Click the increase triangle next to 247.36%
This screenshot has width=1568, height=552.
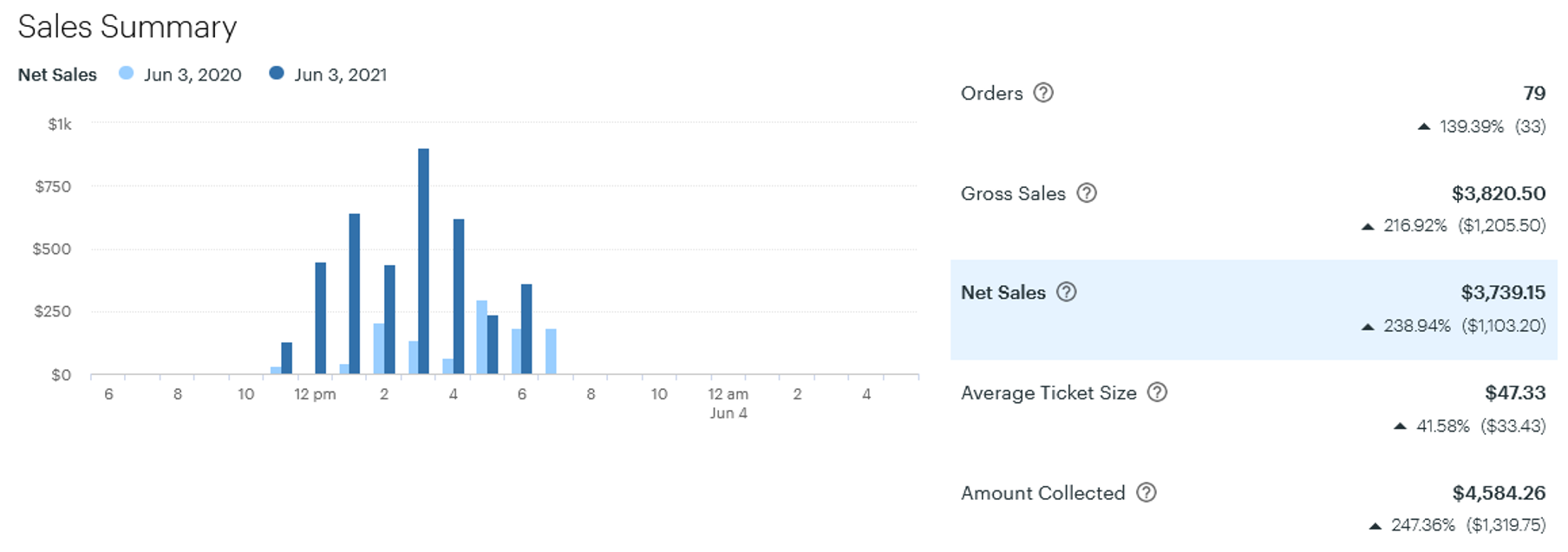[x=1375, y=526]
